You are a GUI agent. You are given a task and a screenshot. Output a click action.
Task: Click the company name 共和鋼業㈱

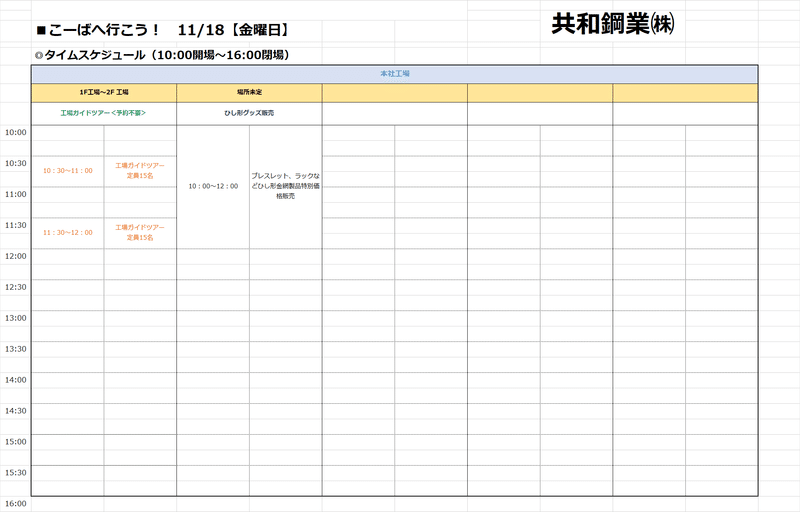coord(613,24)
